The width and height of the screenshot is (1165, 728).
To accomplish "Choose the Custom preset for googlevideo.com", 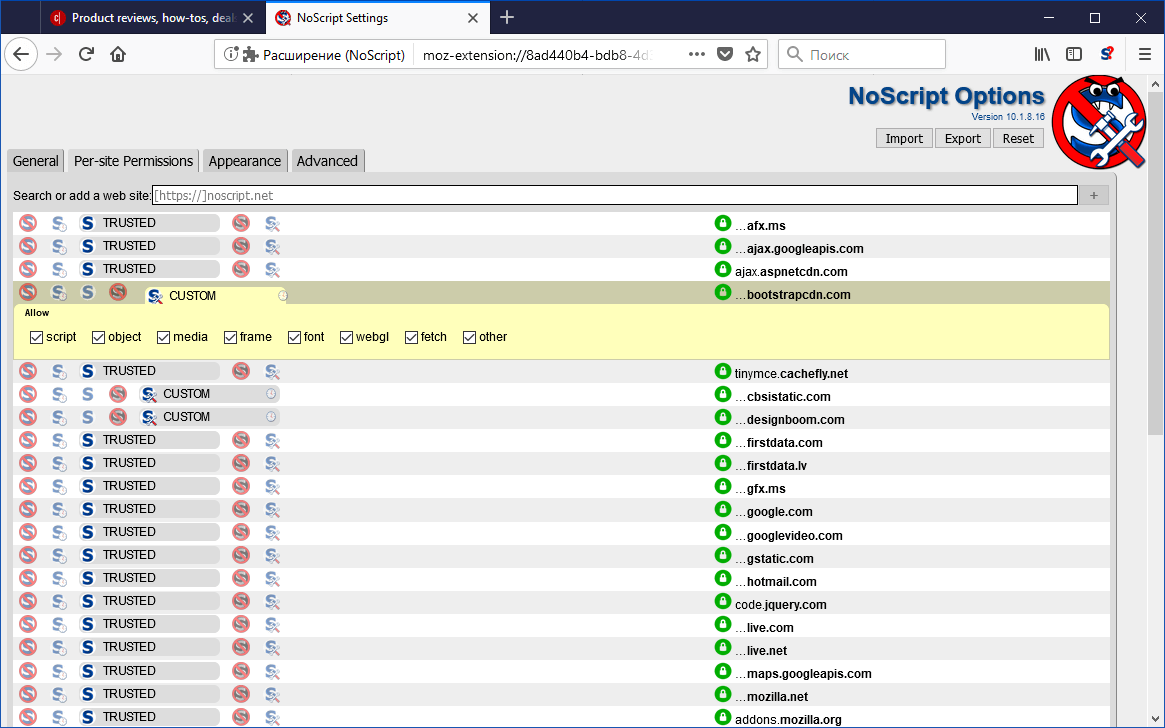I will (272, 532).
